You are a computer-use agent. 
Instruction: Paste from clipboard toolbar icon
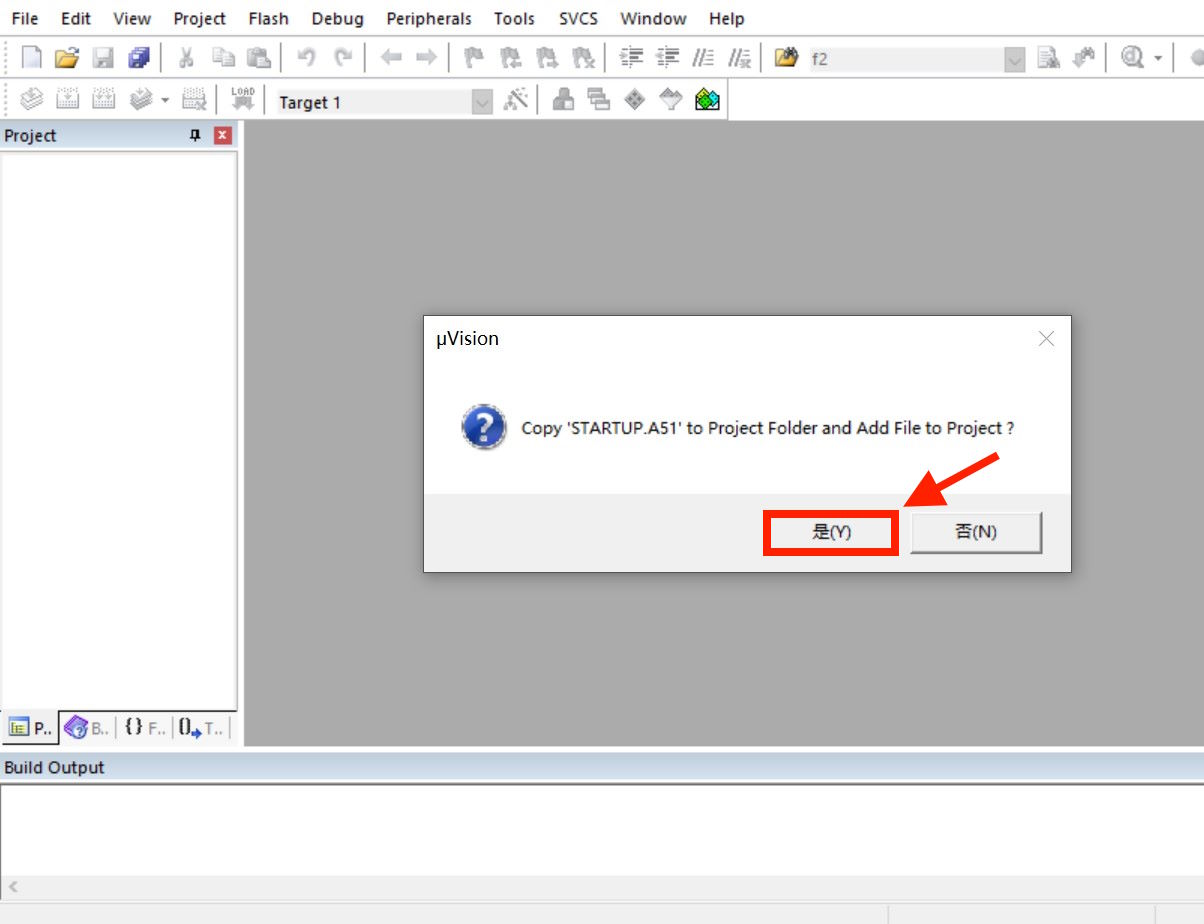click(259, 58)
